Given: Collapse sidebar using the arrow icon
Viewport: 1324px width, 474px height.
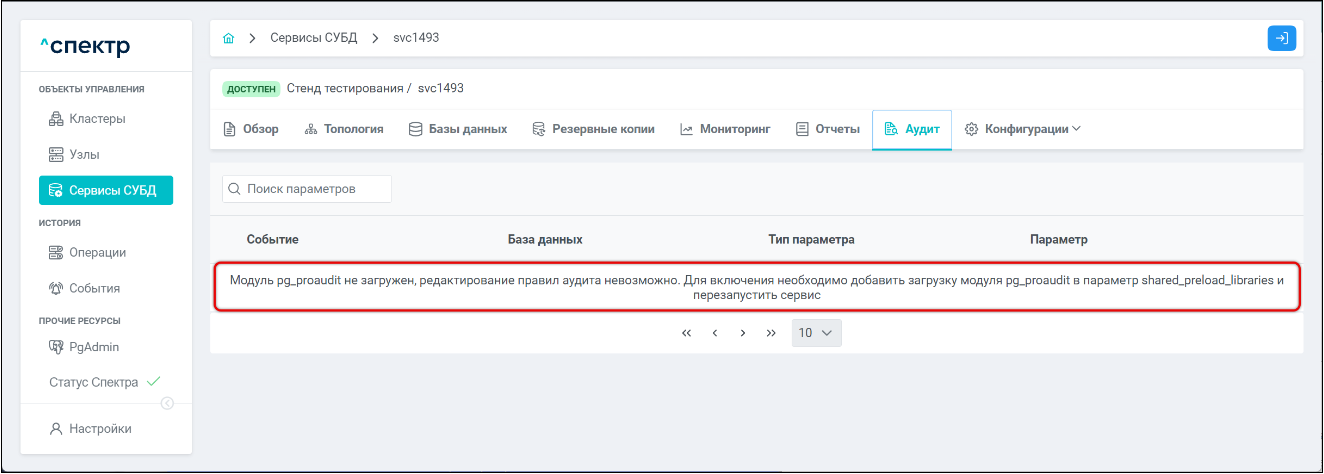Looking at the screenshot, I should pos(167,403).
